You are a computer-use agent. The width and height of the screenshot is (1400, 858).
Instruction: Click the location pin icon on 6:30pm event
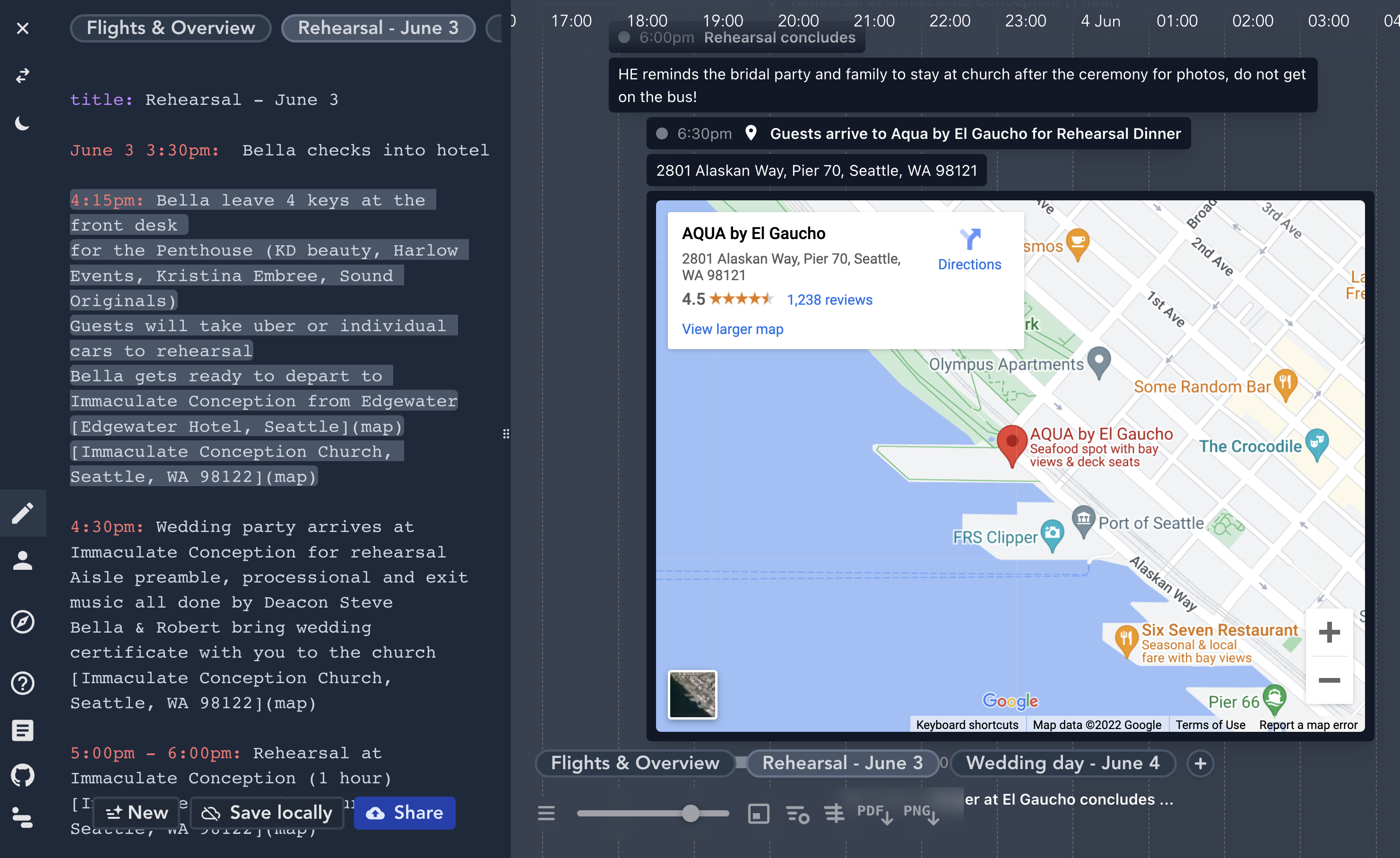[x=751, y=133]
